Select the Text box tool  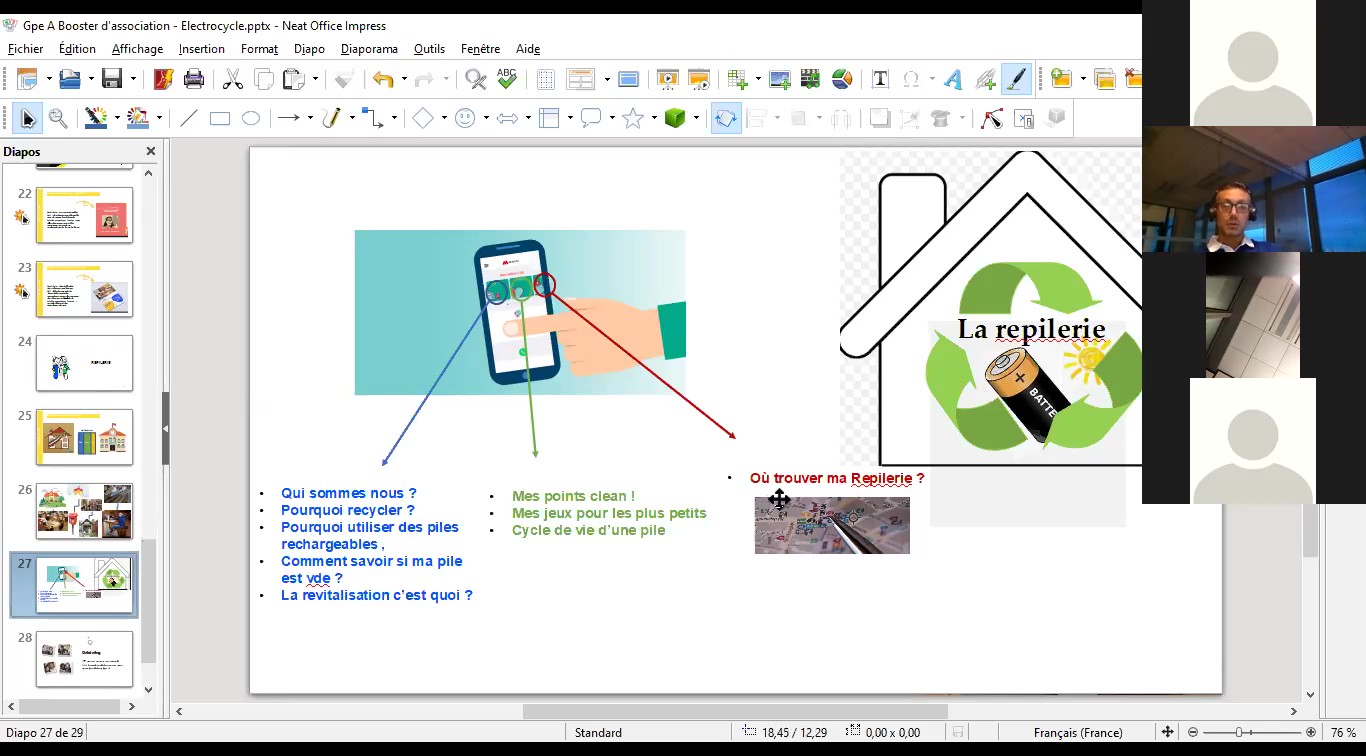coord(880,79)
